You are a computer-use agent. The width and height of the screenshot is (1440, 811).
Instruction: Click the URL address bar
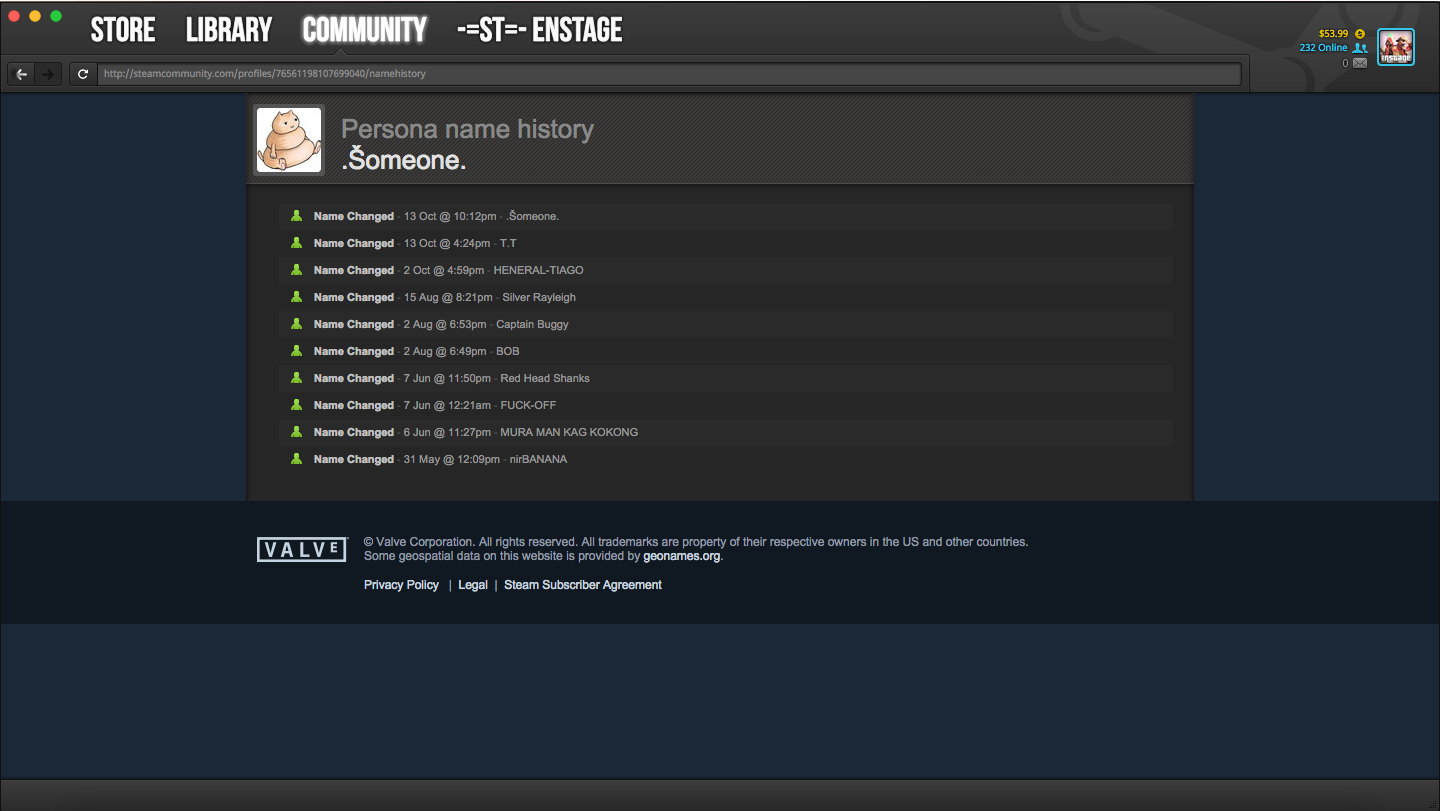[x=669, y=74]
